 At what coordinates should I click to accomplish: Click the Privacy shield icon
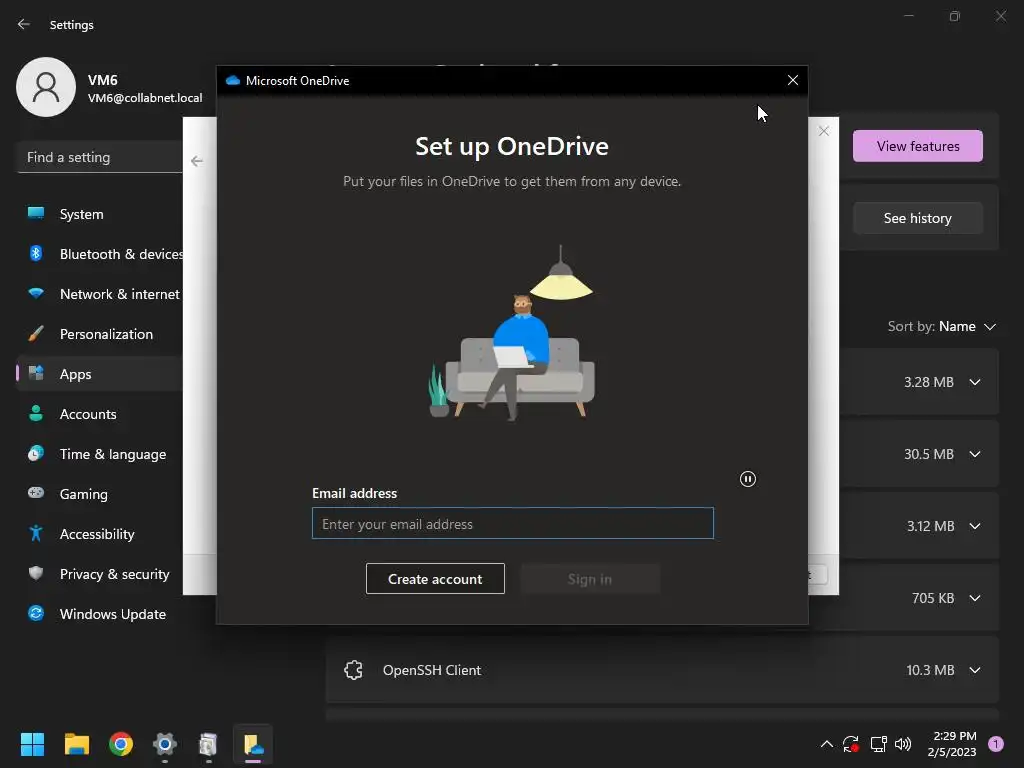point(36,573)
